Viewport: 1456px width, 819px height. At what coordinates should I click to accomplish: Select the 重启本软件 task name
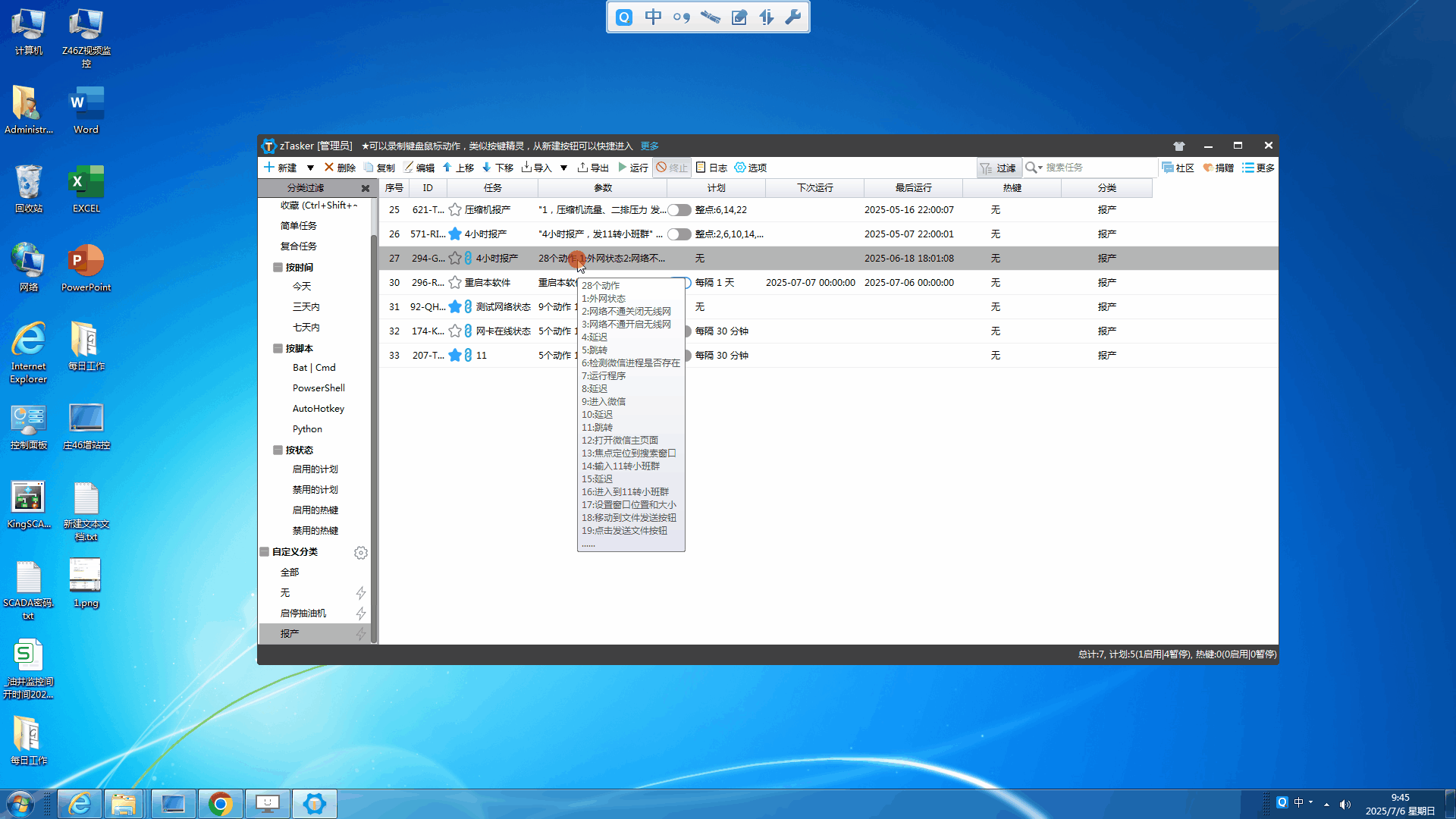[488, 282]
